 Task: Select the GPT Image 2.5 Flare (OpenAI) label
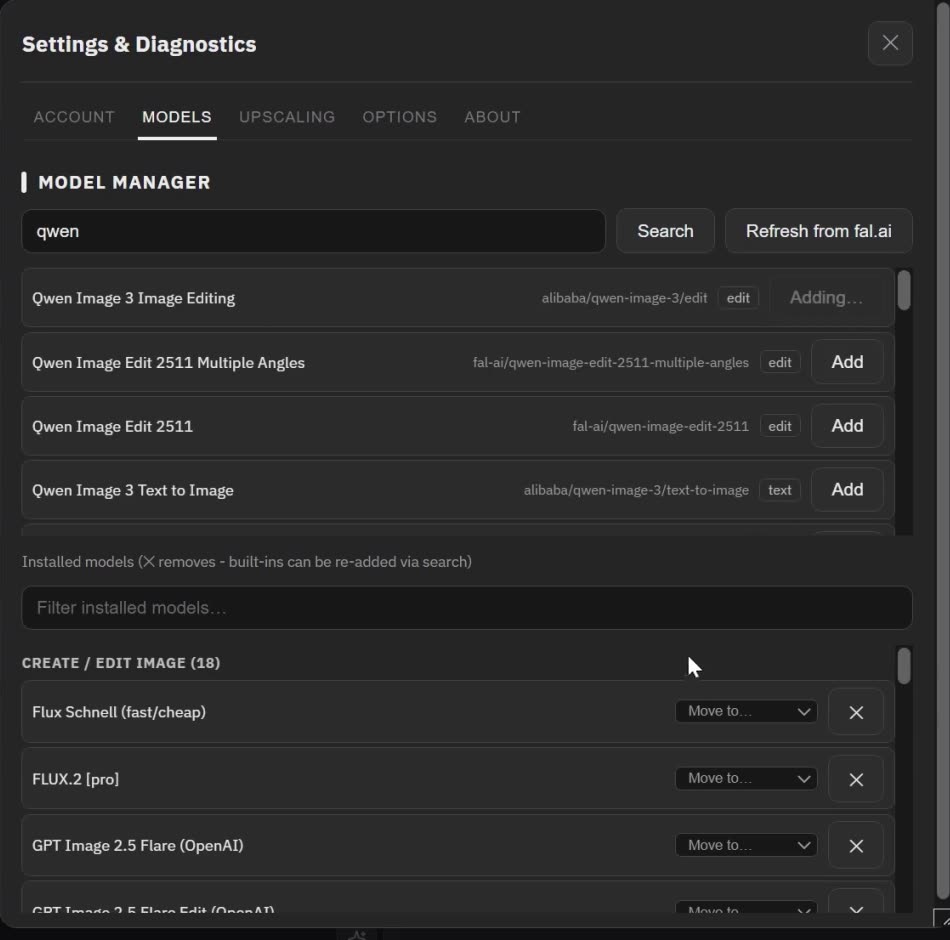[x=138, y=845]
